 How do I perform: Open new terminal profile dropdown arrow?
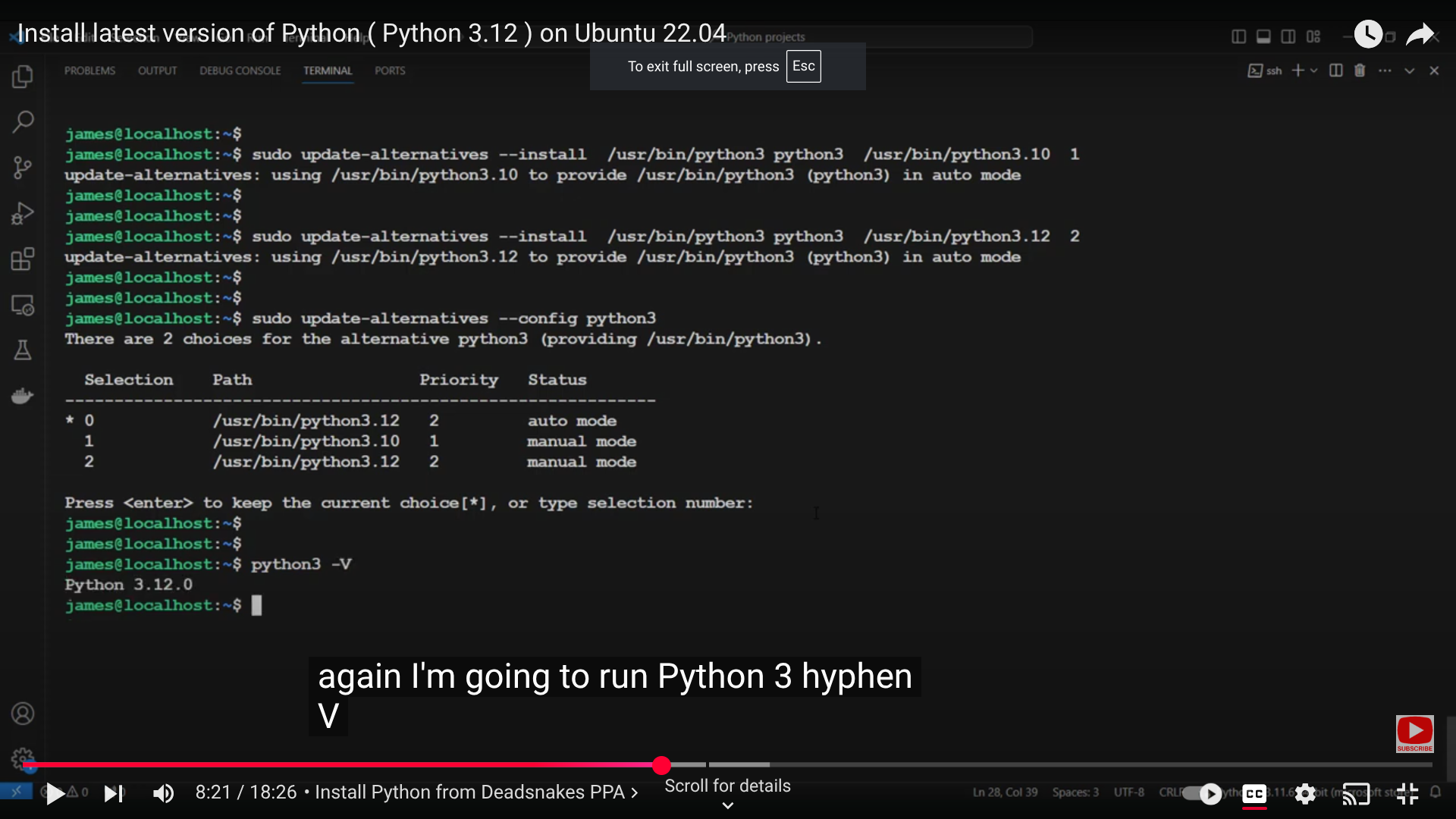coord(1314,71)
